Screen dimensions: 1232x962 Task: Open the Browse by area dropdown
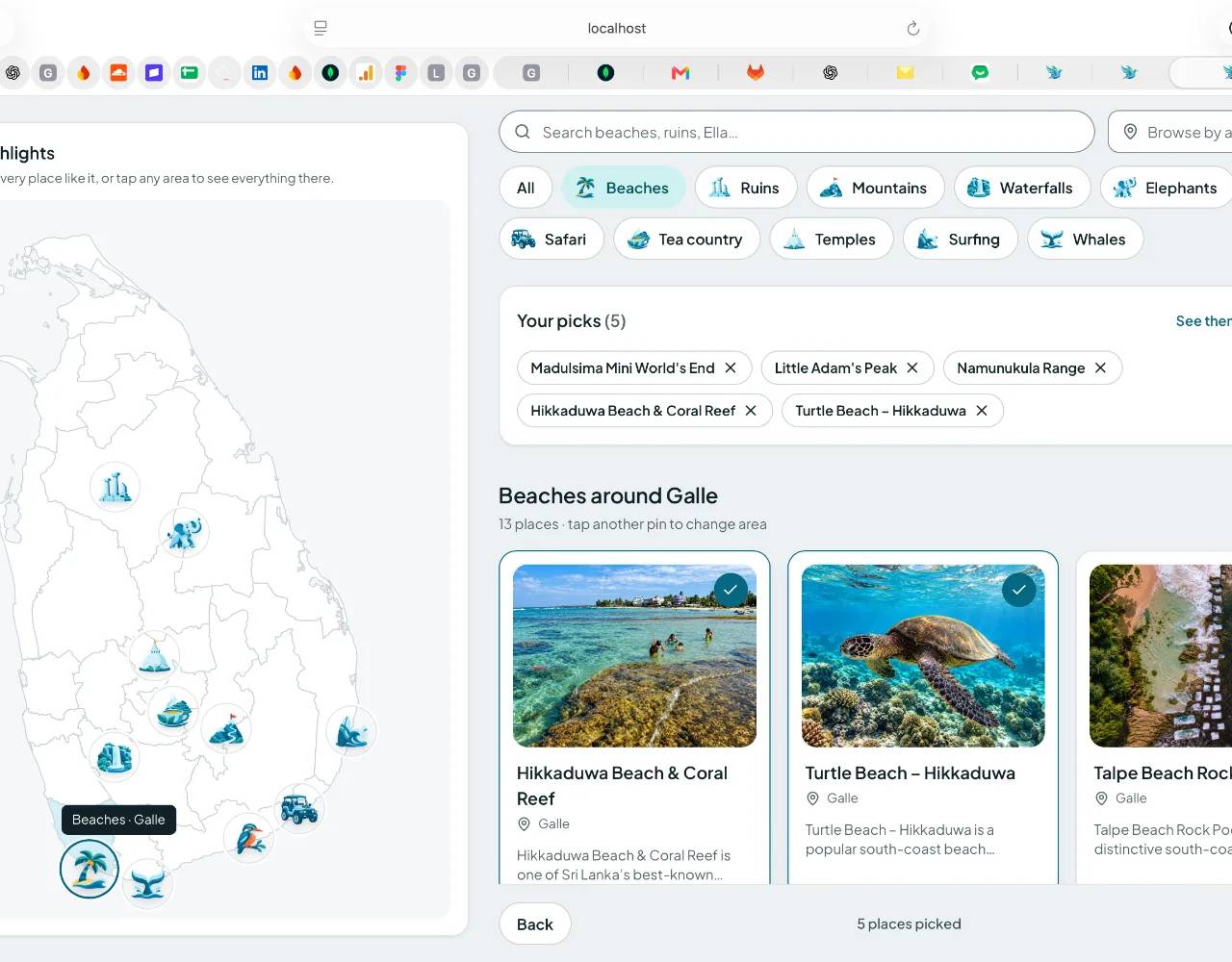click(1170, 132)
